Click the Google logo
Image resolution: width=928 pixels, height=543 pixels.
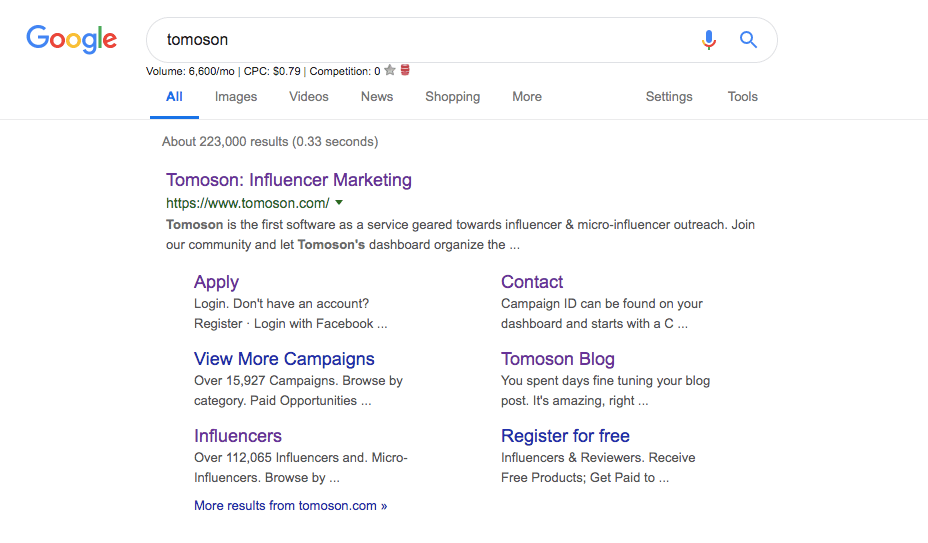(72, 40)
